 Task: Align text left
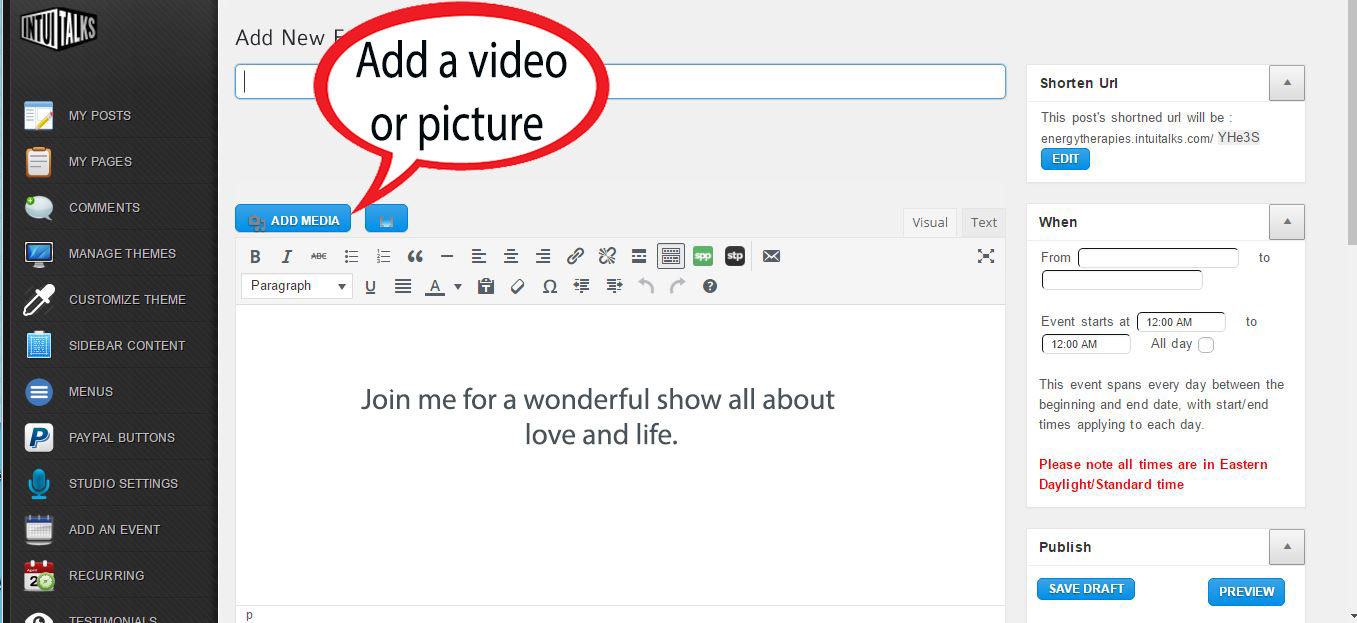(479, 256)
